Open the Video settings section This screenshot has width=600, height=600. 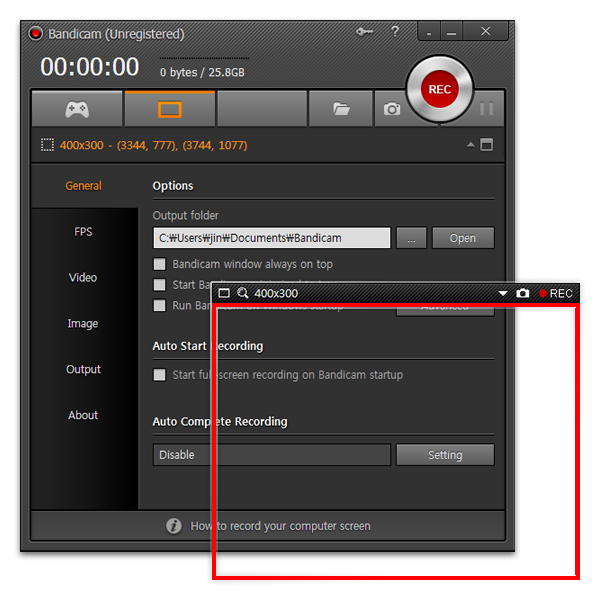click(83, 277)
